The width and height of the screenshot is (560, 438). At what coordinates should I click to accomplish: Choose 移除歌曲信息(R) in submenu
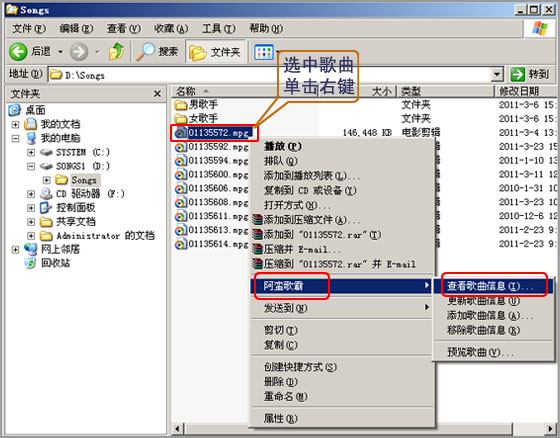coord(493,330)
